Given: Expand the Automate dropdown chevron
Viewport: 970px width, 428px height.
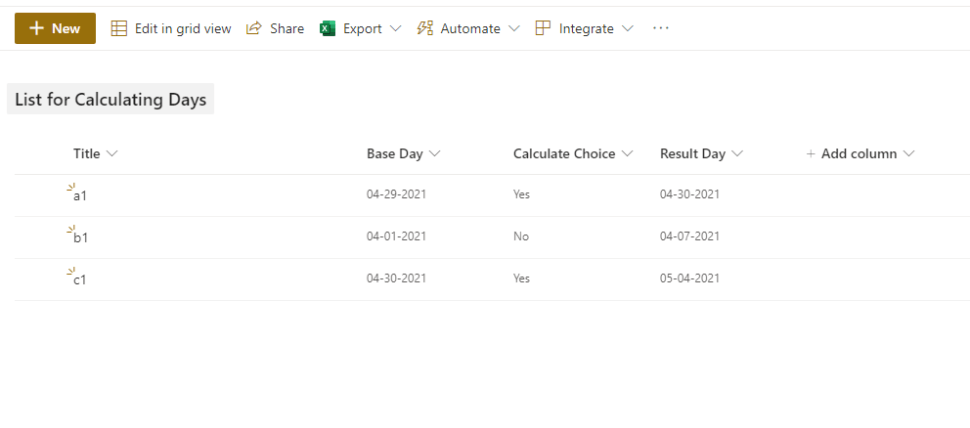Looking at the screenshot, I should pos(514,28).
